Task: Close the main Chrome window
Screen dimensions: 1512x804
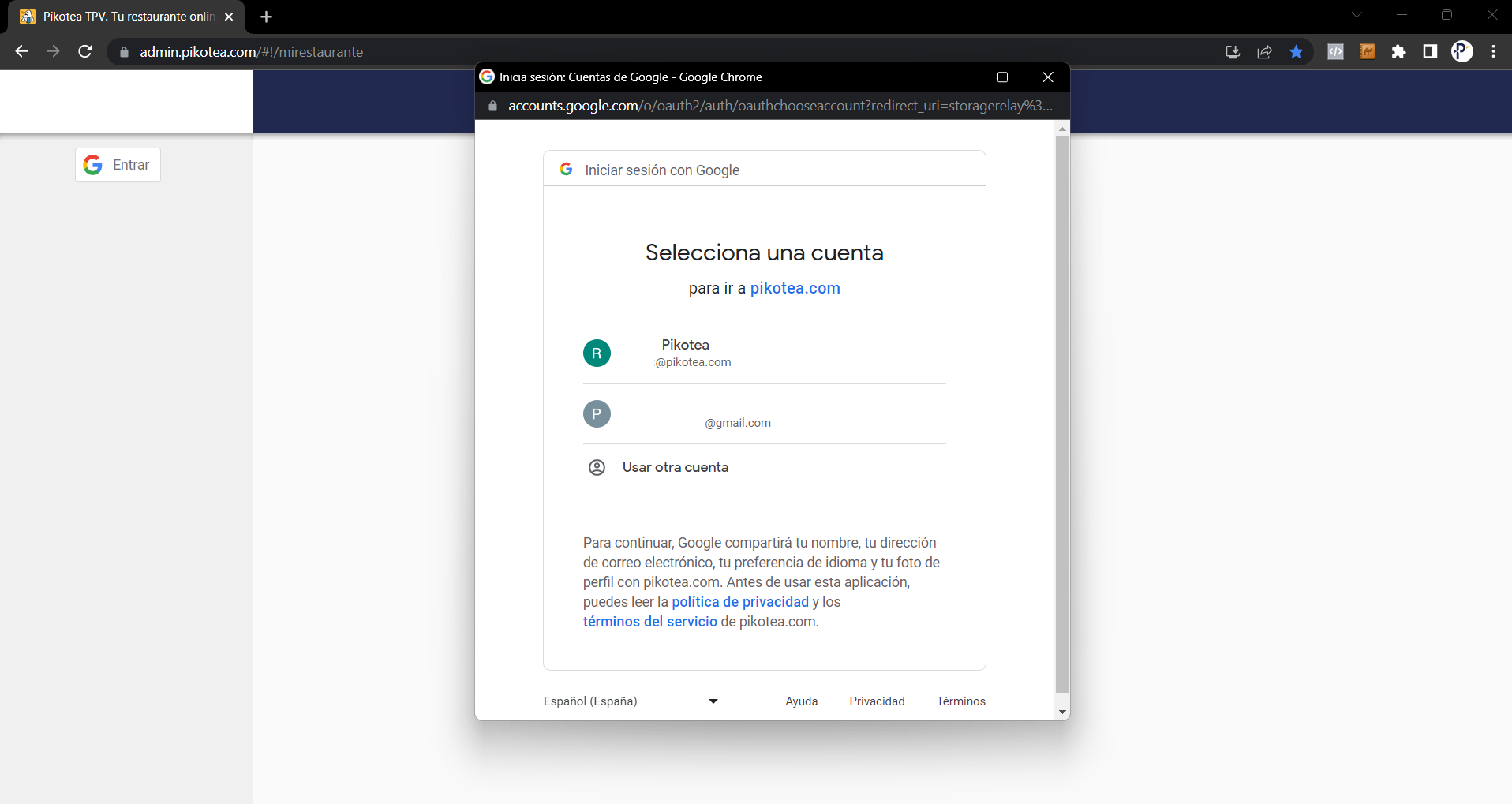Action: click(x=1491, y=15)
